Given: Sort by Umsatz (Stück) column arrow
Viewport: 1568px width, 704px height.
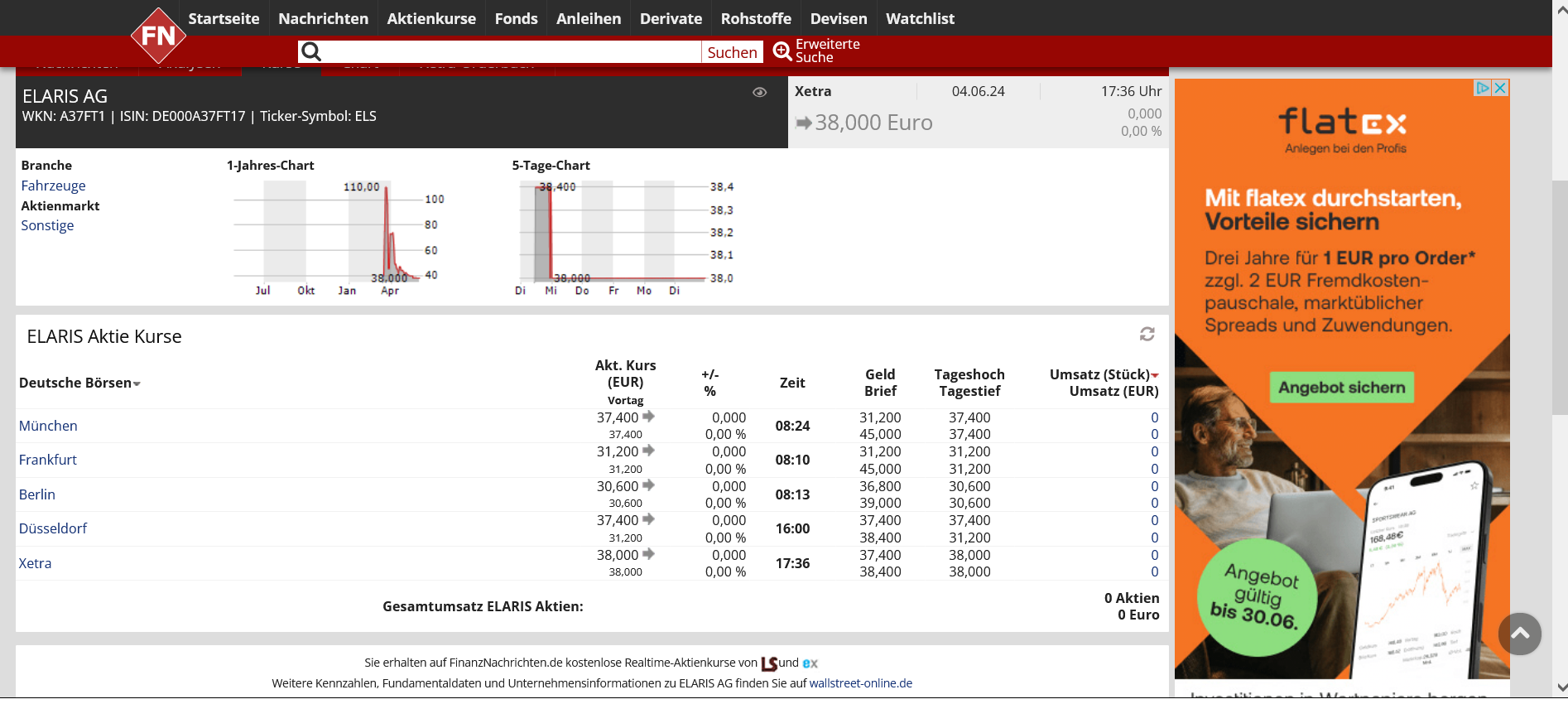Looking at the screenshot, I should (1155, 375).
